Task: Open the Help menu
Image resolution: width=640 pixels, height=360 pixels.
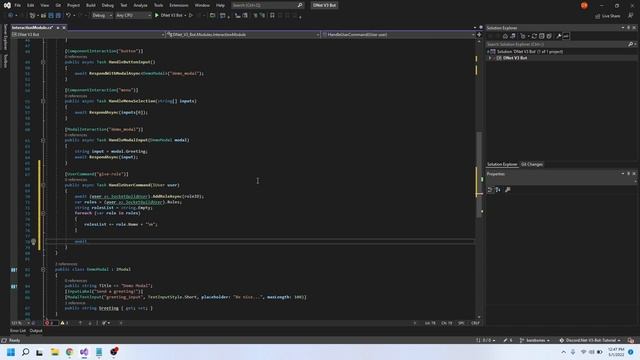Action: click(220, 5)
